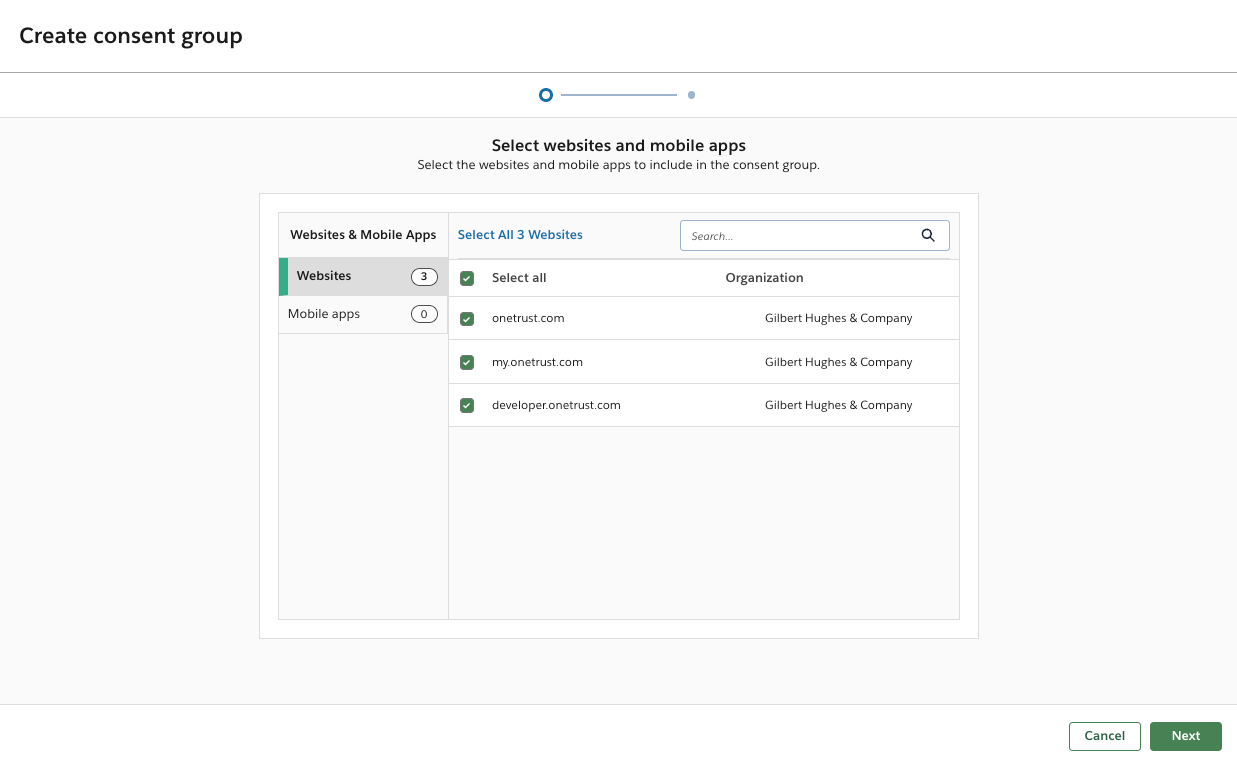
Task: Click the onetrust.com website name
Action: 528,318
